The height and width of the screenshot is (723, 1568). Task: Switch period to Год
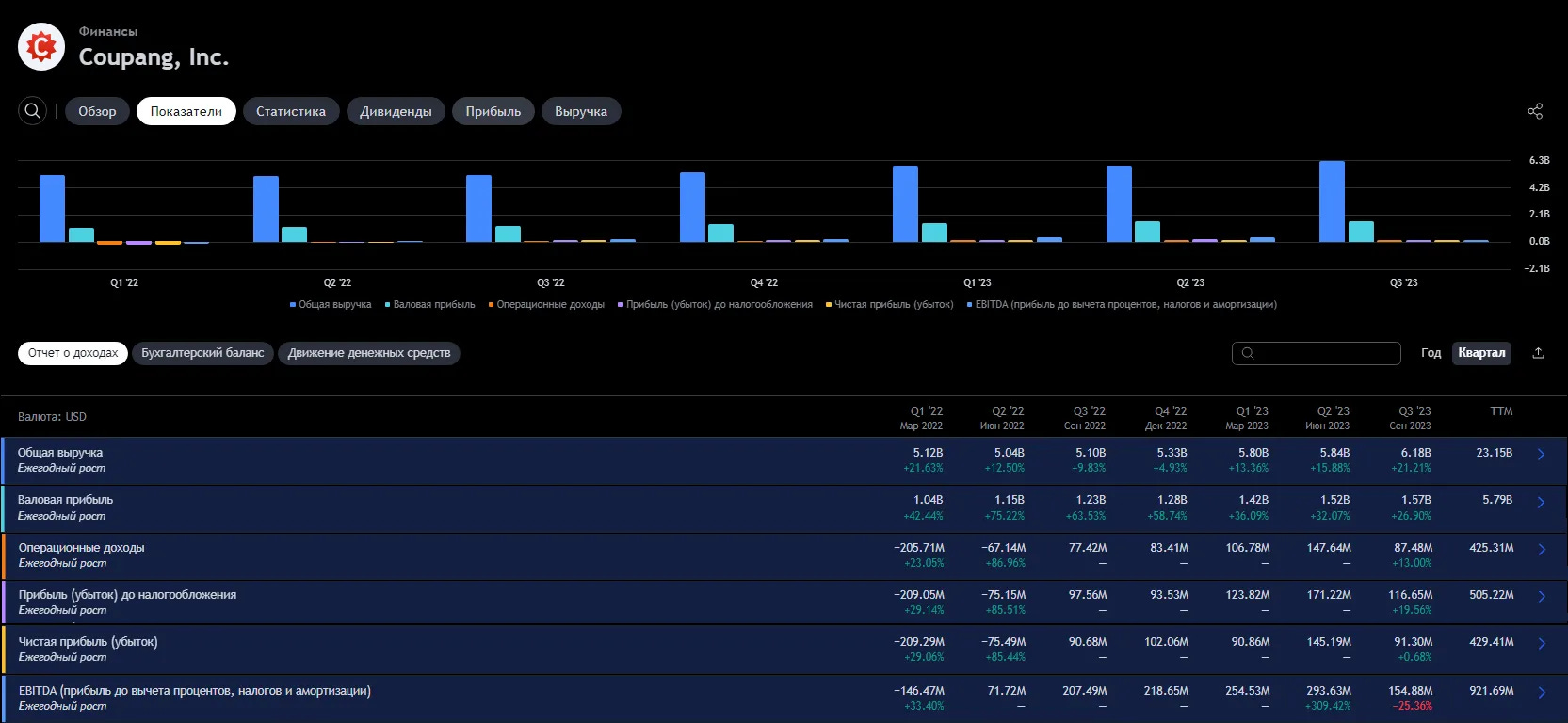(x=1431, y=353)
